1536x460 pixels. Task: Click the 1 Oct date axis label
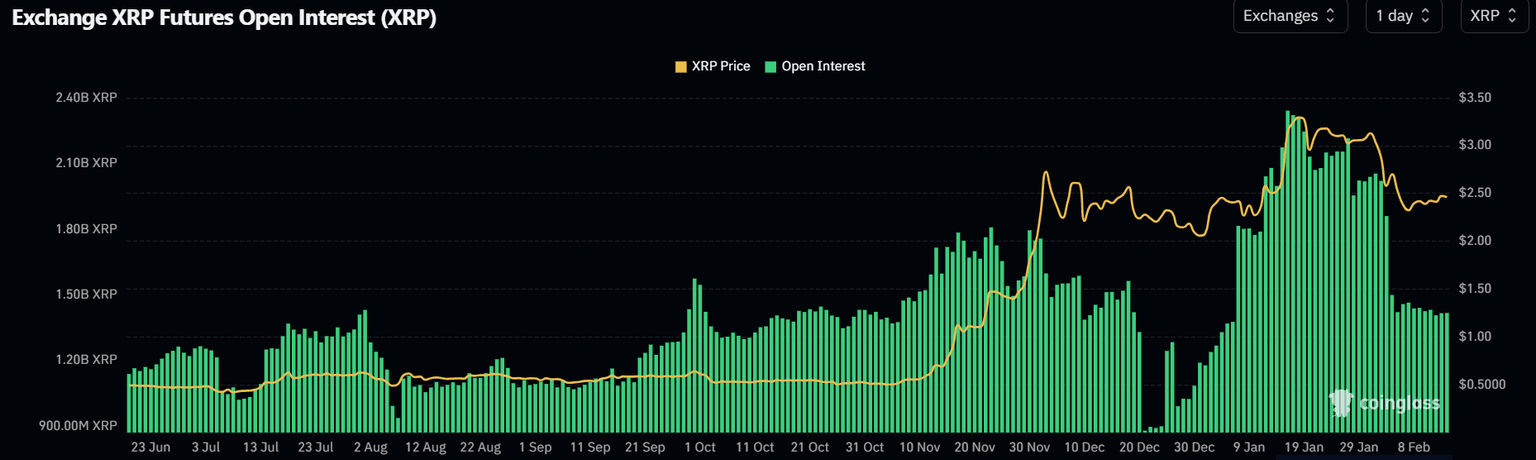[699, 447]
